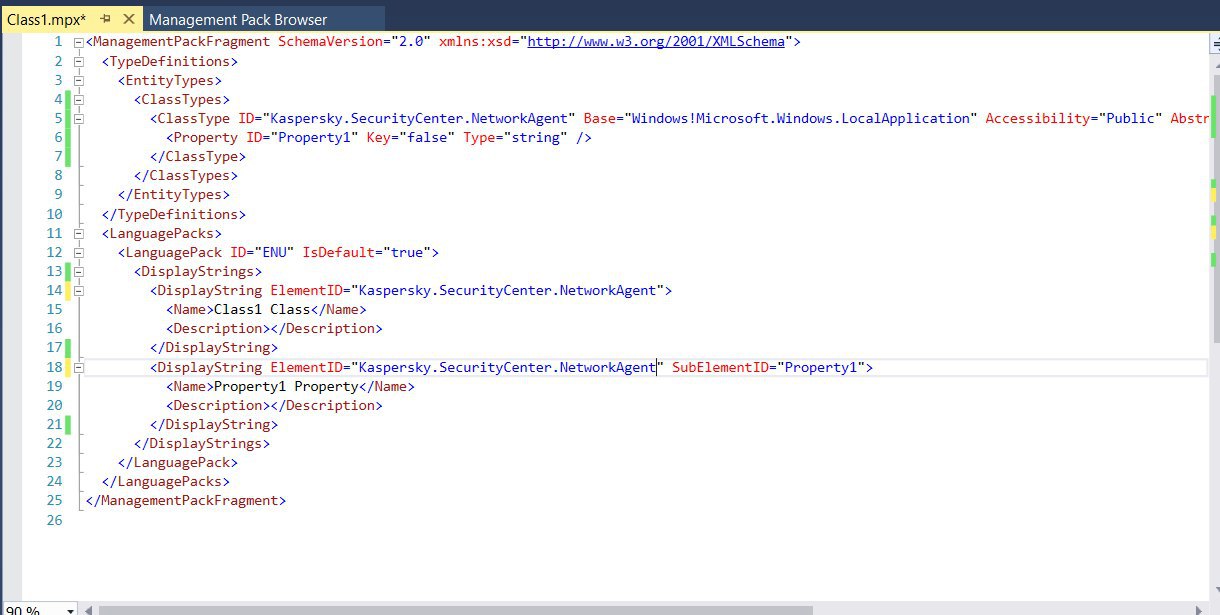Click the Kaspersky.SecurityCenter.NetworkAgent ID on line 5
Viewport: 1220px width, 615px height.
click(419, 118)
